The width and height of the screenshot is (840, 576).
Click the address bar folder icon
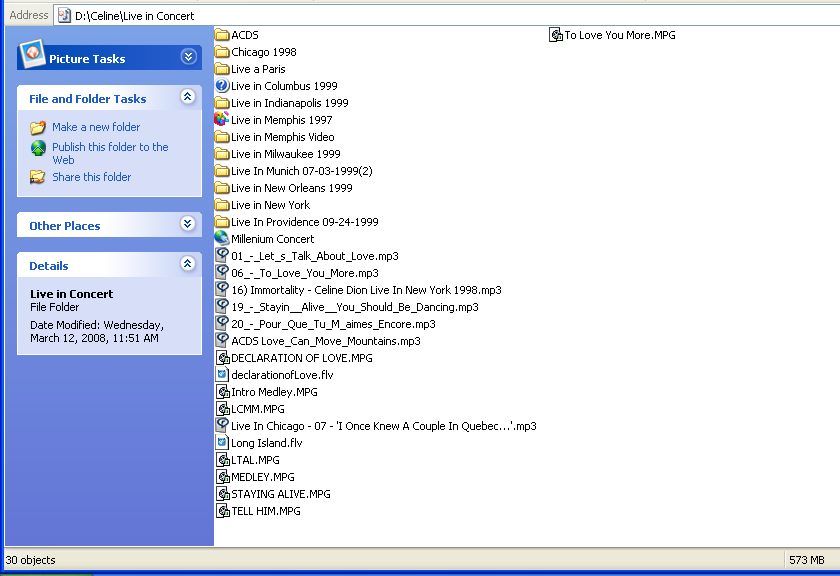(64, 16)
